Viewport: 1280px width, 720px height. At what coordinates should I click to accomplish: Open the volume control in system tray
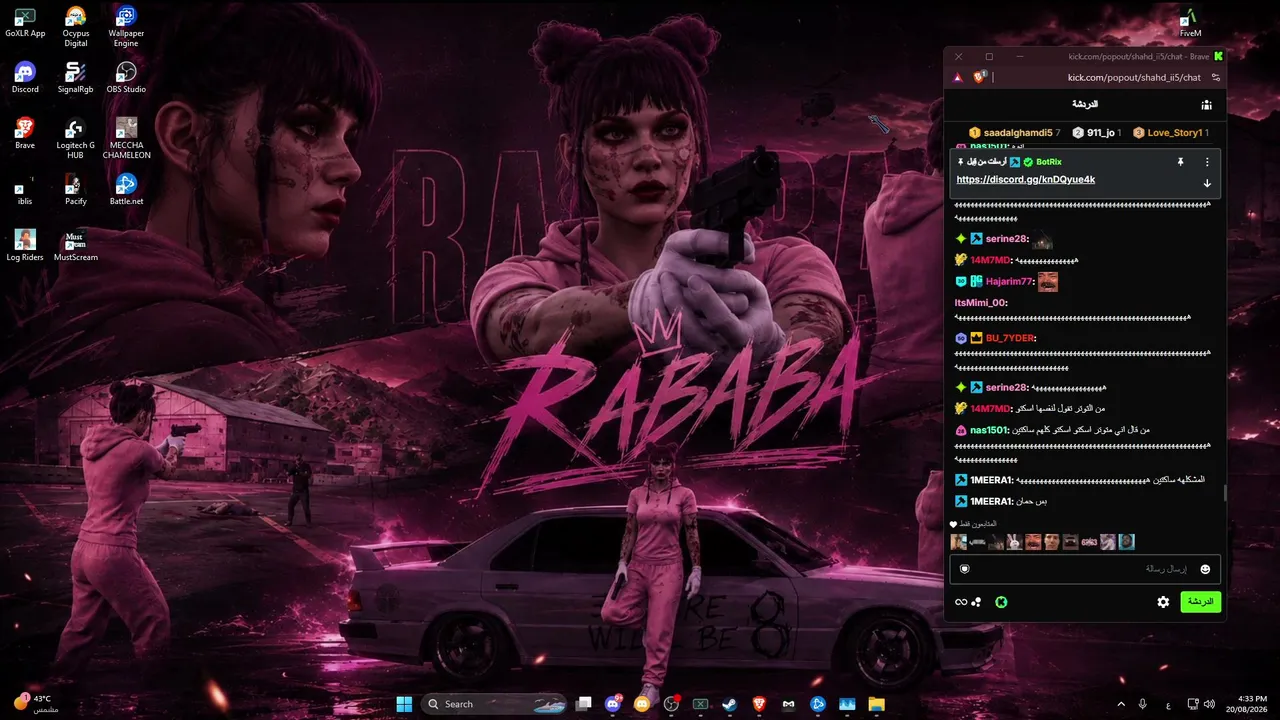click(x=1209, y=704)
